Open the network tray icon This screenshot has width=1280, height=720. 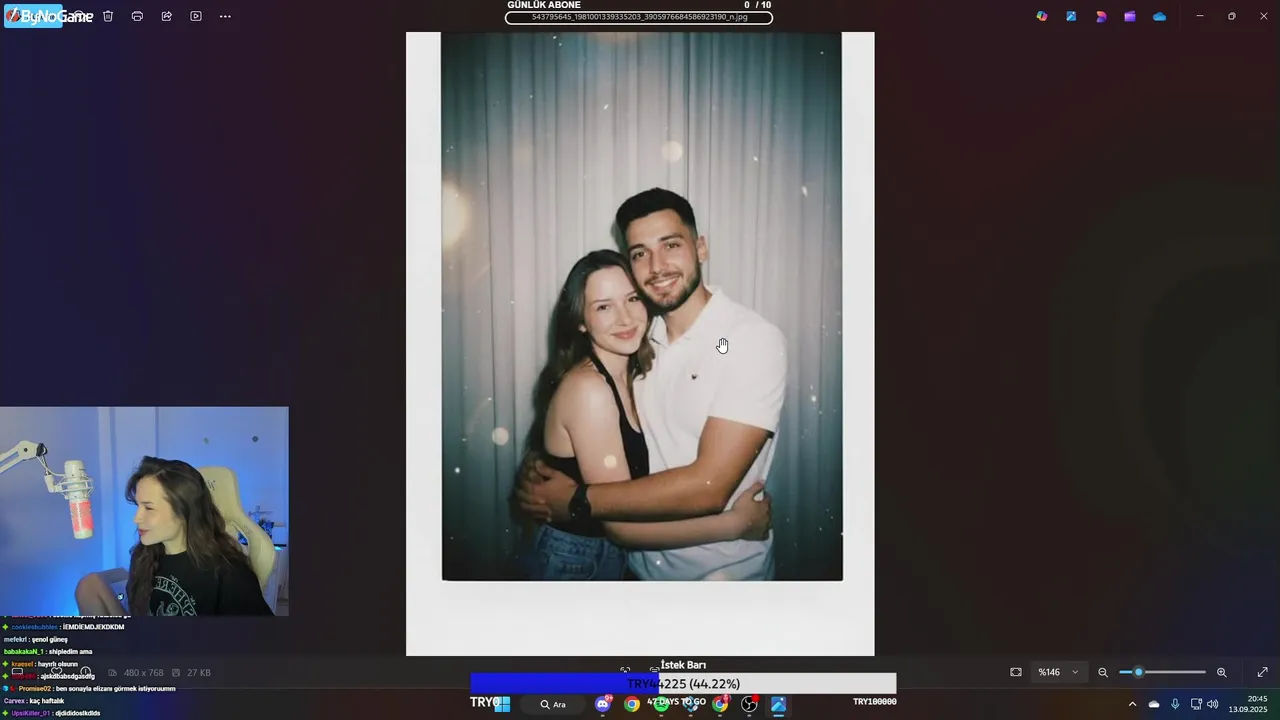coord(1195,704)
